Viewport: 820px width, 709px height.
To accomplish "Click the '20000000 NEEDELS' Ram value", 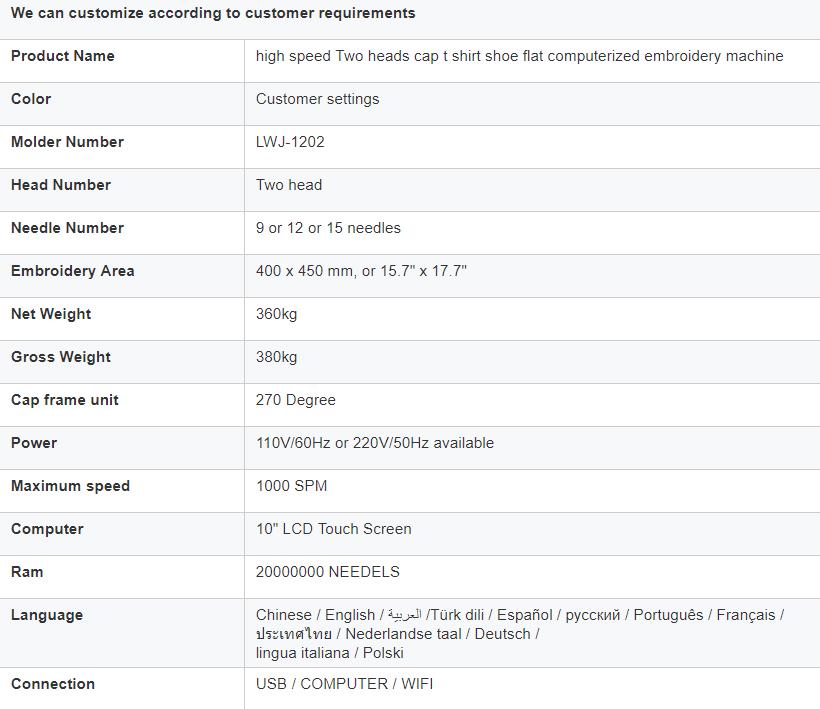I will (327, 572).
